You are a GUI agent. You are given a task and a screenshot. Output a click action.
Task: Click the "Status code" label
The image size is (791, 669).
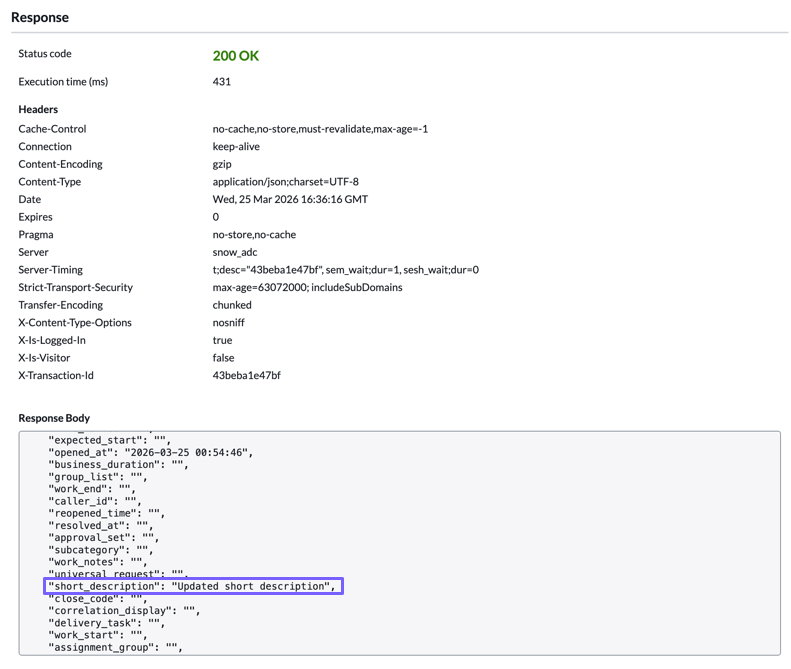pos(45,53)
